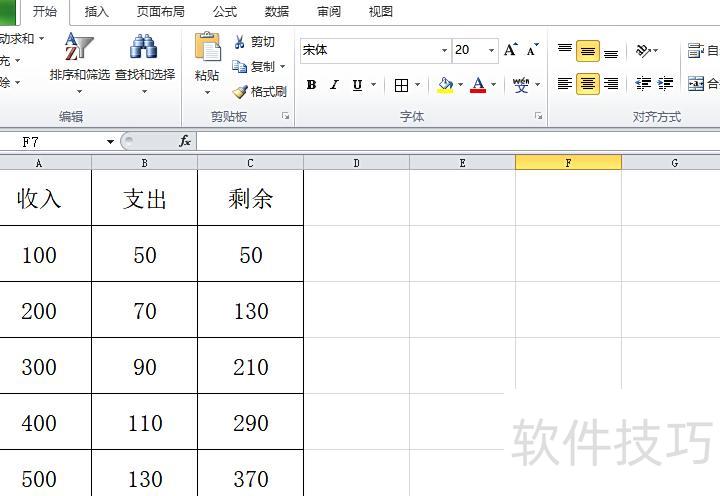
Task: Select column F header
Action: click(568, 163)
